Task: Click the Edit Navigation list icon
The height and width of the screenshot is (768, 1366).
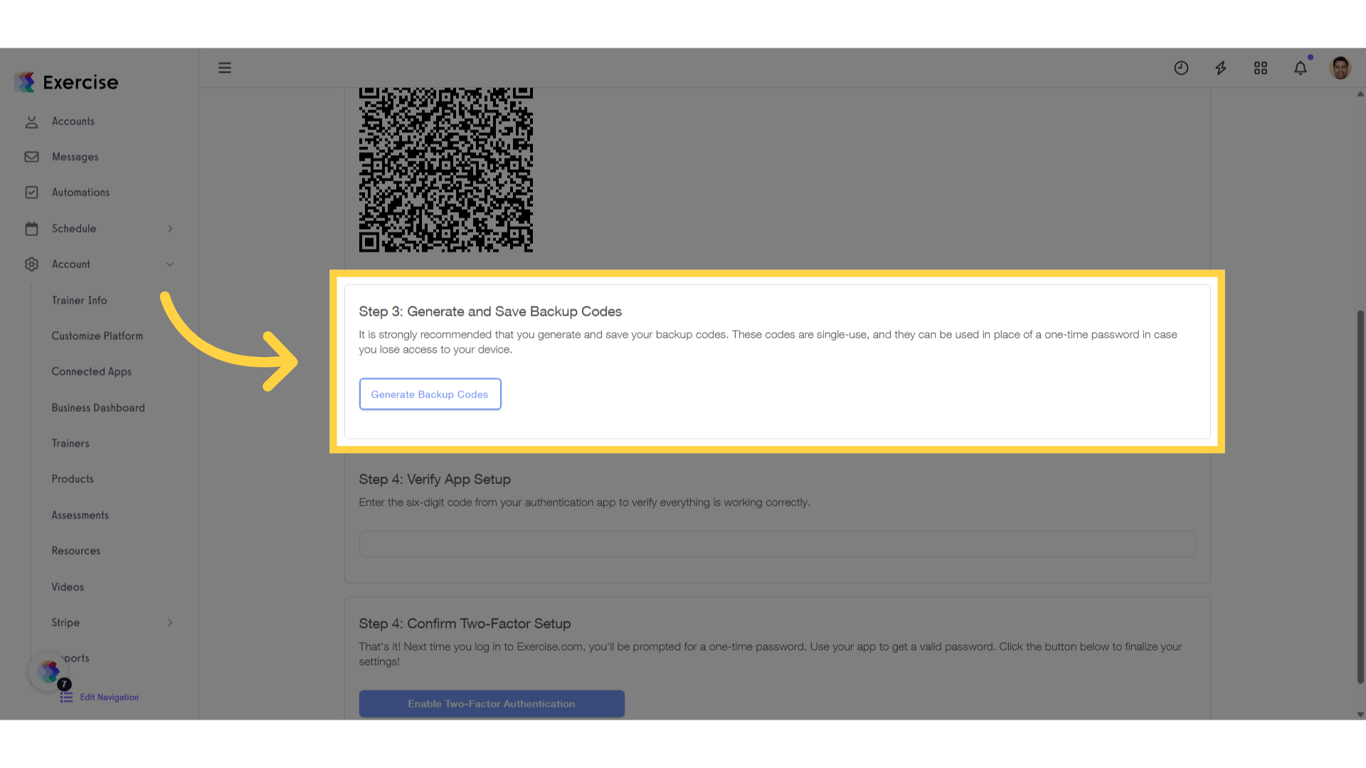Action: (65, 696)
